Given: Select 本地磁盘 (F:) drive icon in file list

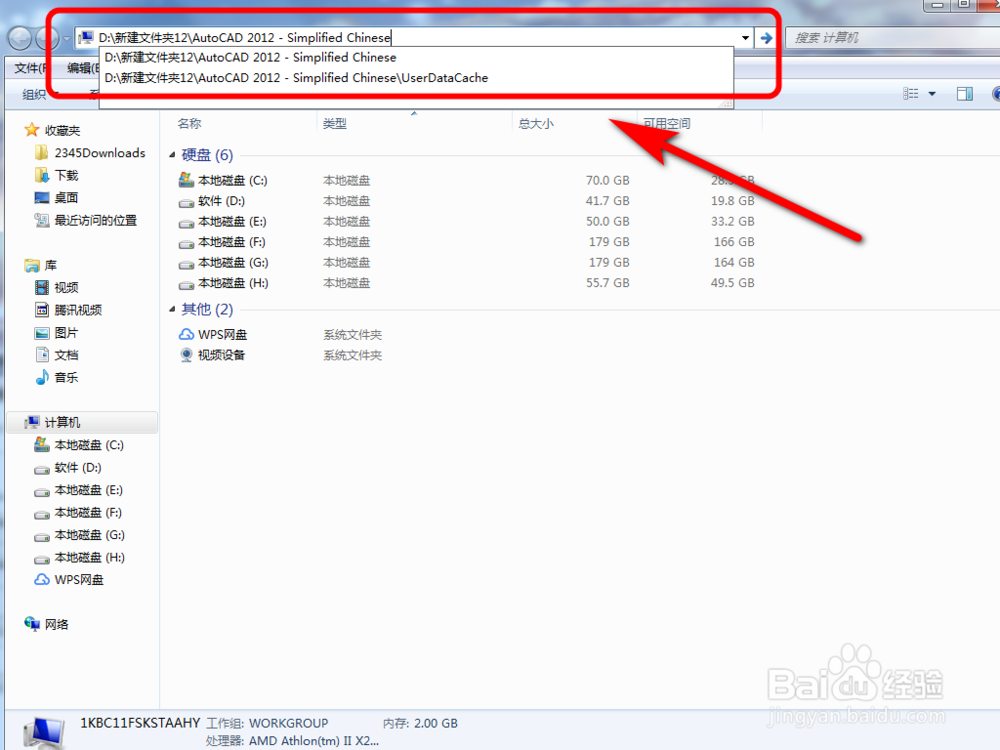Looking at the screenshot, I should (x=186, y=242).
